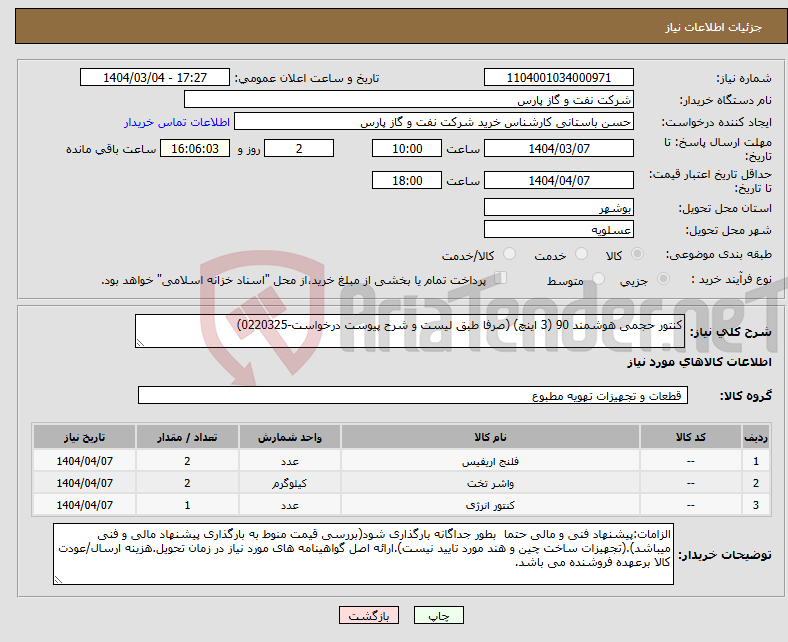Click the نام کالا column header
Image resolution: width=788 pixels, height=642 pixels.
[x=490, y=437]
